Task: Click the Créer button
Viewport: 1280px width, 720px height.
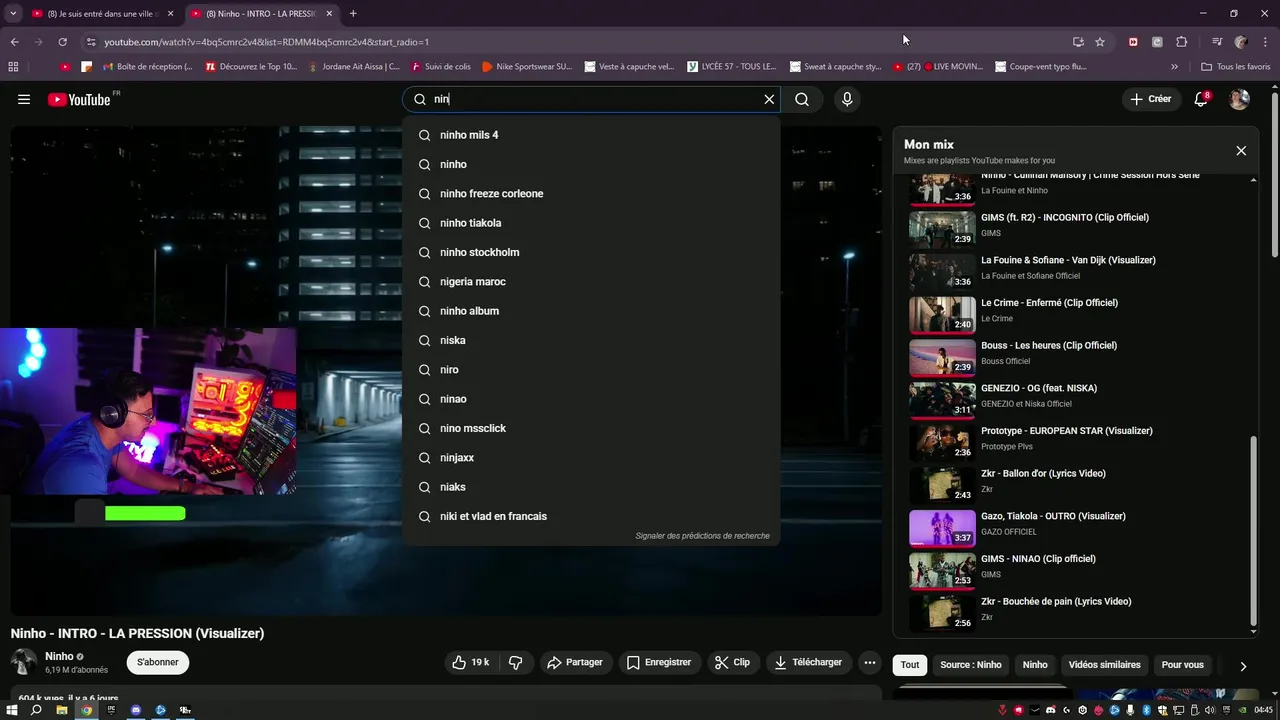Action: [1150, 99]
